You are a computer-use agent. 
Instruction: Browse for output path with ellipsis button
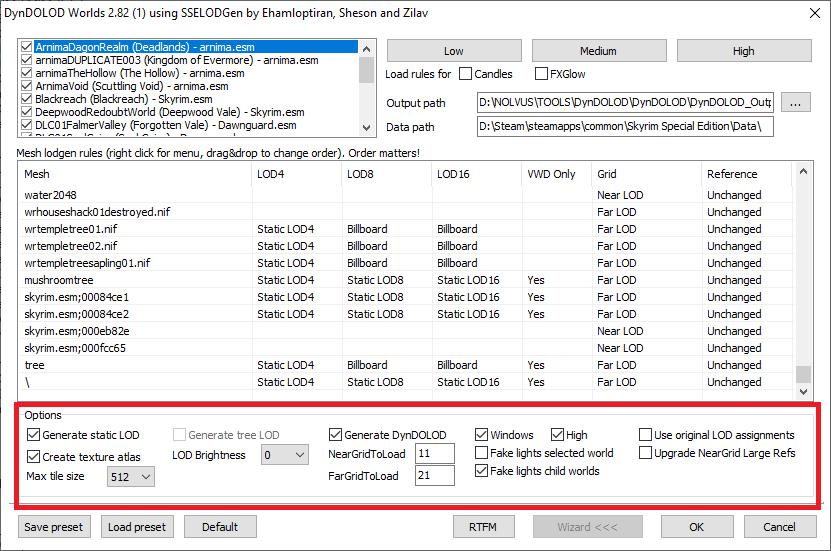click(x=795, y=103)
